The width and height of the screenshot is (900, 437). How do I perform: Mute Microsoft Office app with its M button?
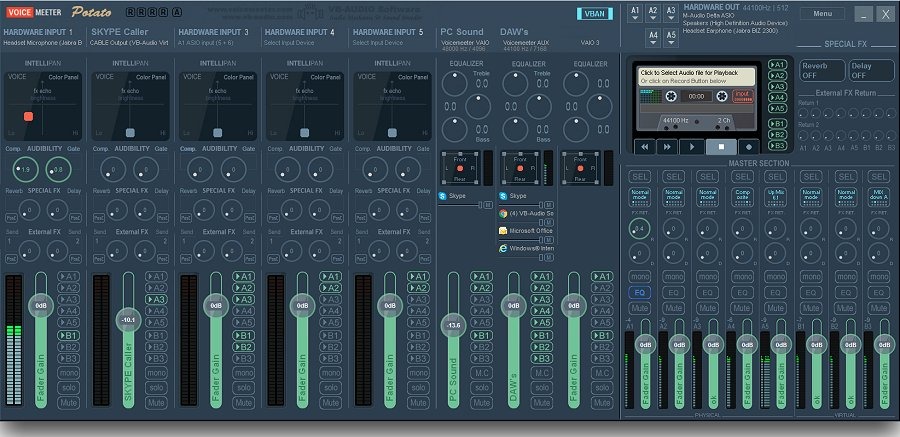pyautogui.click(x=549, y=240)
